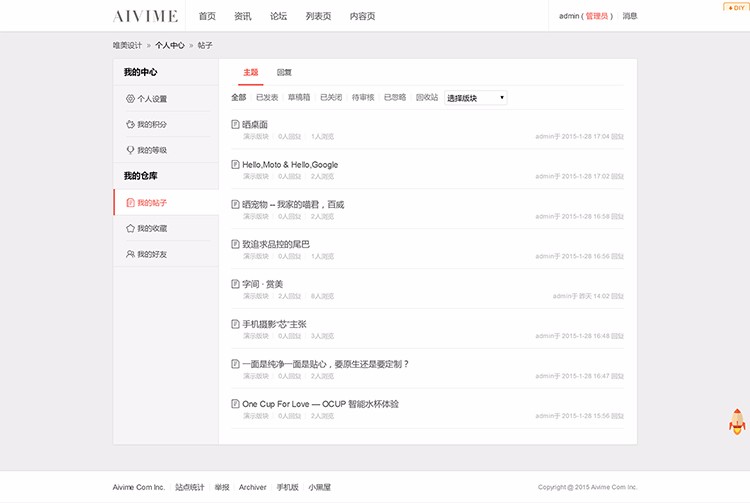Open 个人设置 in sidebar
Screen dimensions: 750x503
[152, 99]
